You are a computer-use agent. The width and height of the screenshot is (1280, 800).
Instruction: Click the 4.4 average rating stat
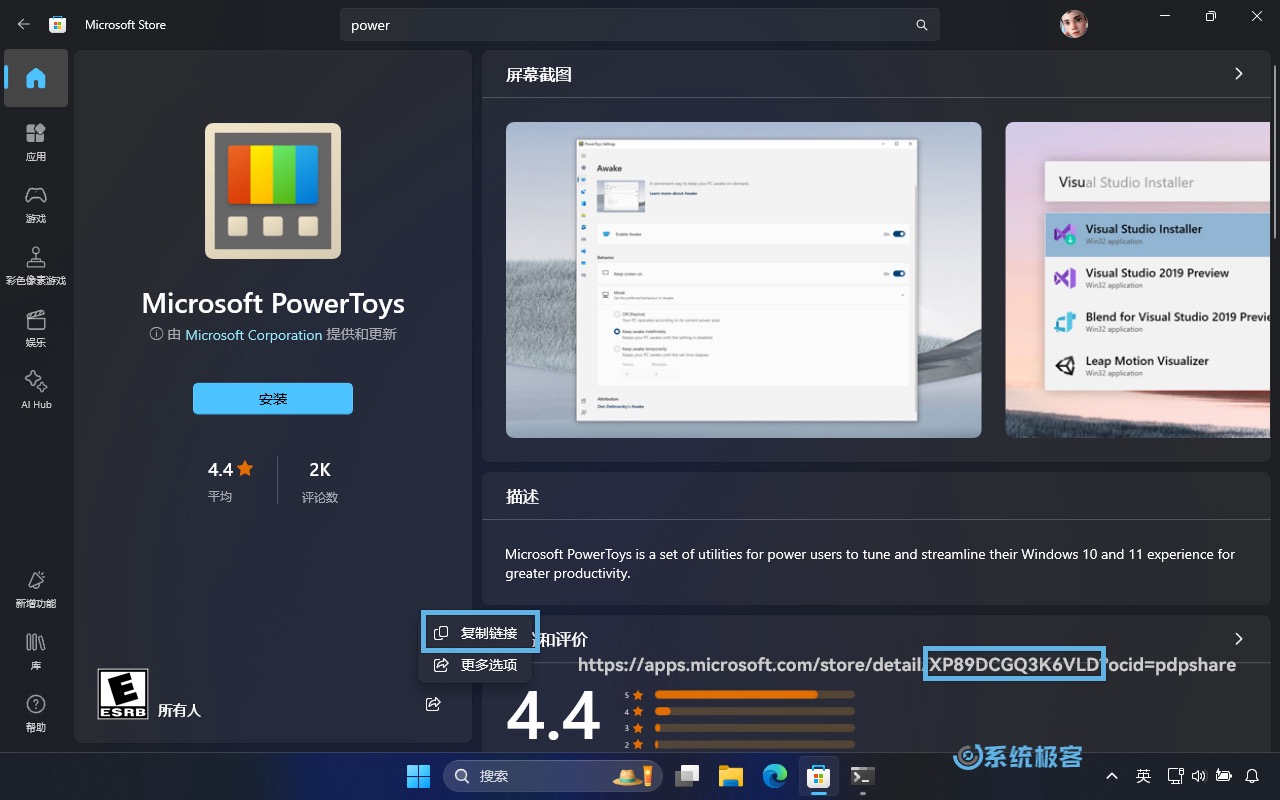tap(230, 480)
